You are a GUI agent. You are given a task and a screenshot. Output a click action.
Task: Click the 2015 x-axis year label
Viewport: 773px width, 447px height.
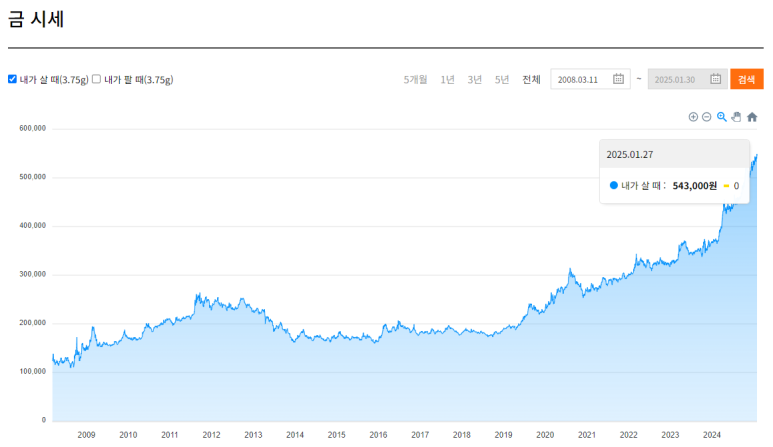(x=337, y=435)
